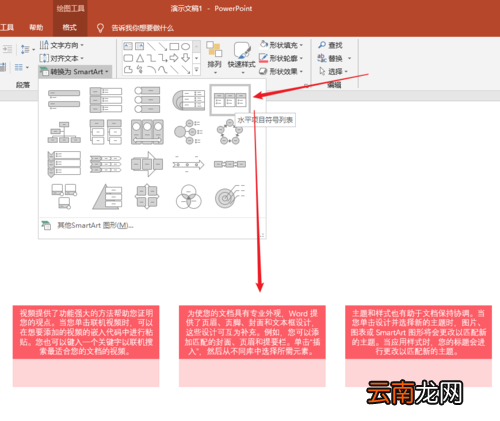Select the basic cycle SmartArt layout
Viewport: 500px width, 421px height.
coord(229,132)
